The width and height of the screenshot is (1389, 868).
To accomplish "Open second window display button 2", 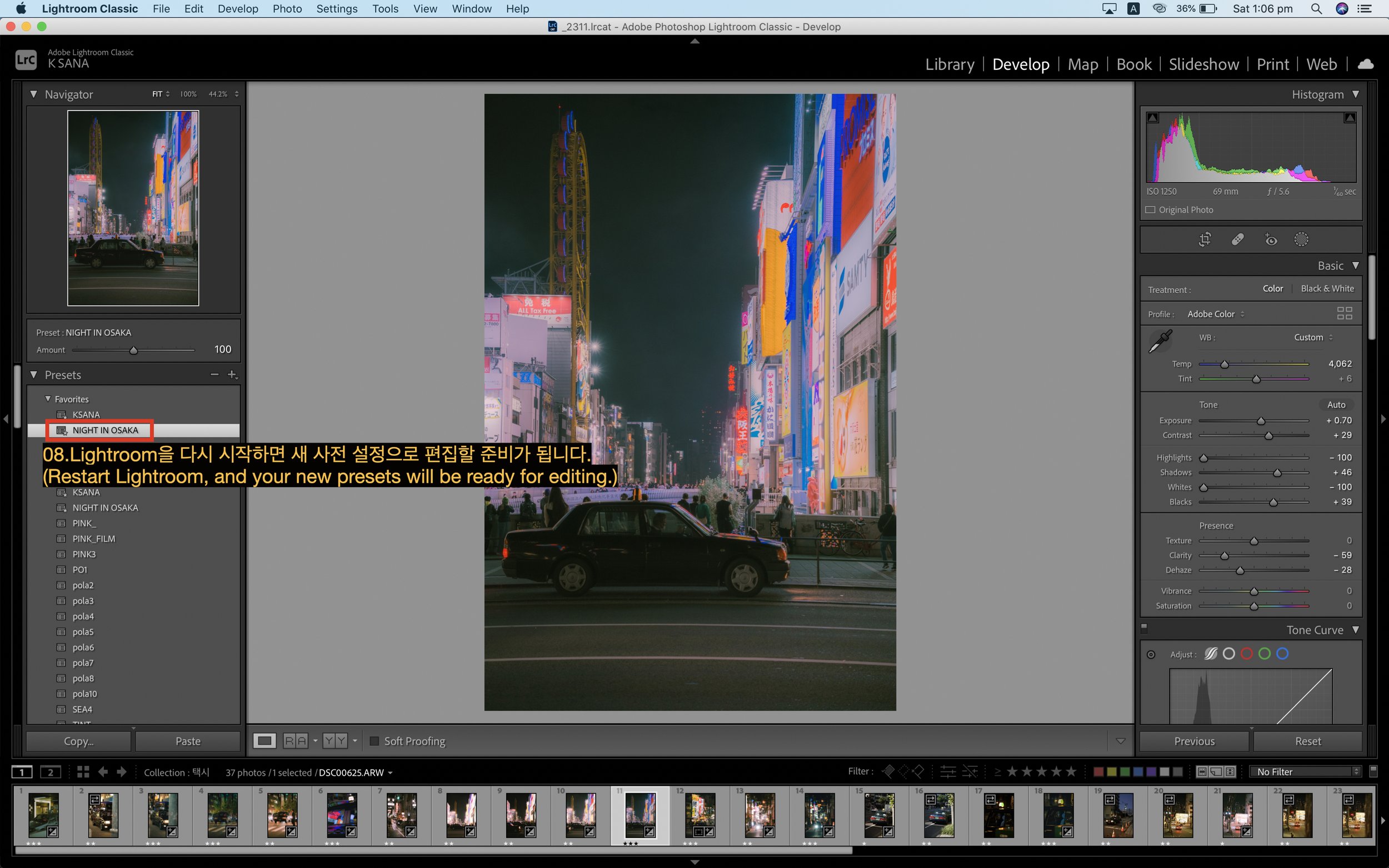I will (51, 772).
